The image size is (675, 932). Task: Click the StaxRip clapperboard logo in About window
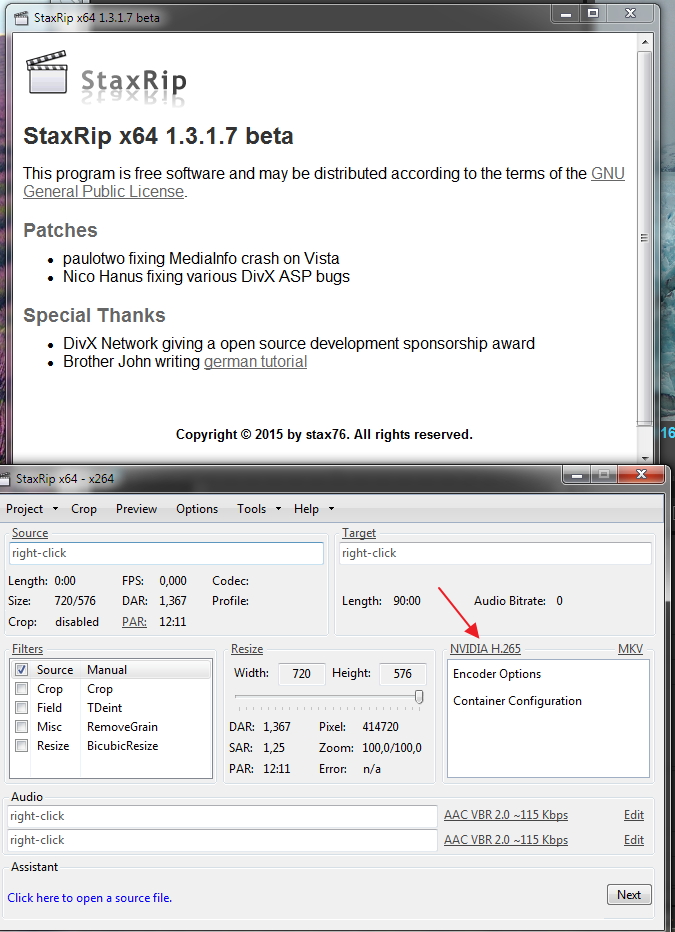[x=47, y=72]
